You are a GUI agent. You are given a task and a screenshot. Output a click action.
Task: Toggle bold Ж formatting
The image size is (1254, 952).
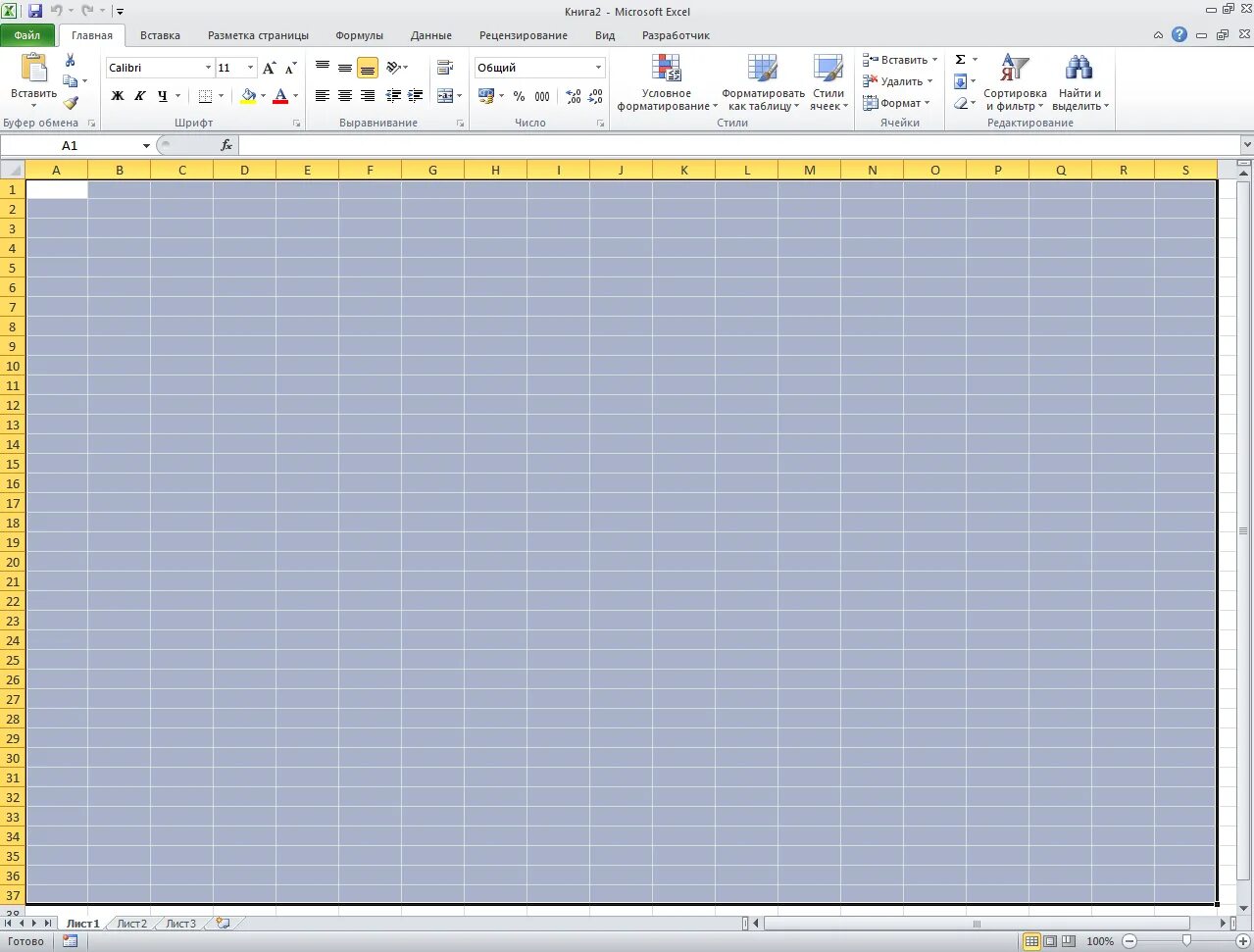(118, 96)
